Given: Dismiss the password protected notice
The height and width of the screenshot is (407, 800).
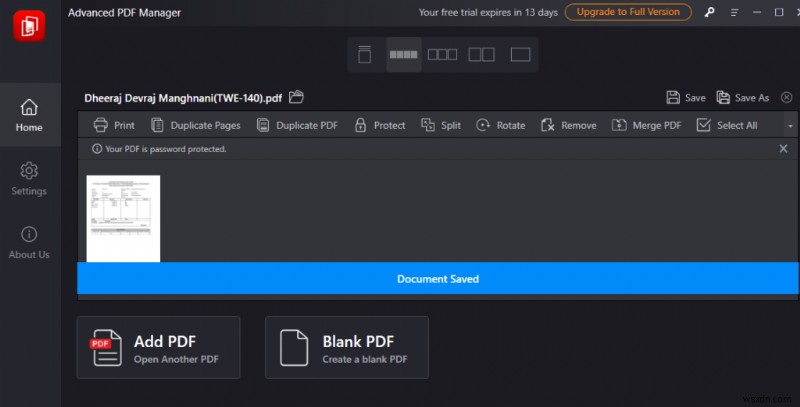Looking at the screenshot, I should pos(783,148).
